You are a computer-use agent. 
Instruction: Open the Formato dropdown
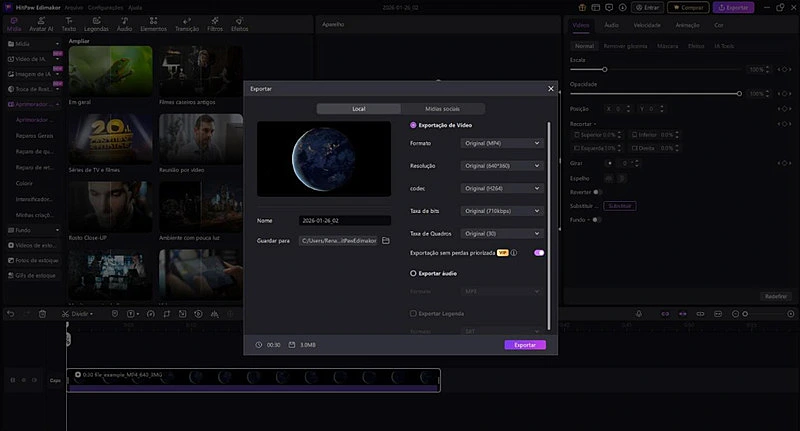click(x=502, y=143)
